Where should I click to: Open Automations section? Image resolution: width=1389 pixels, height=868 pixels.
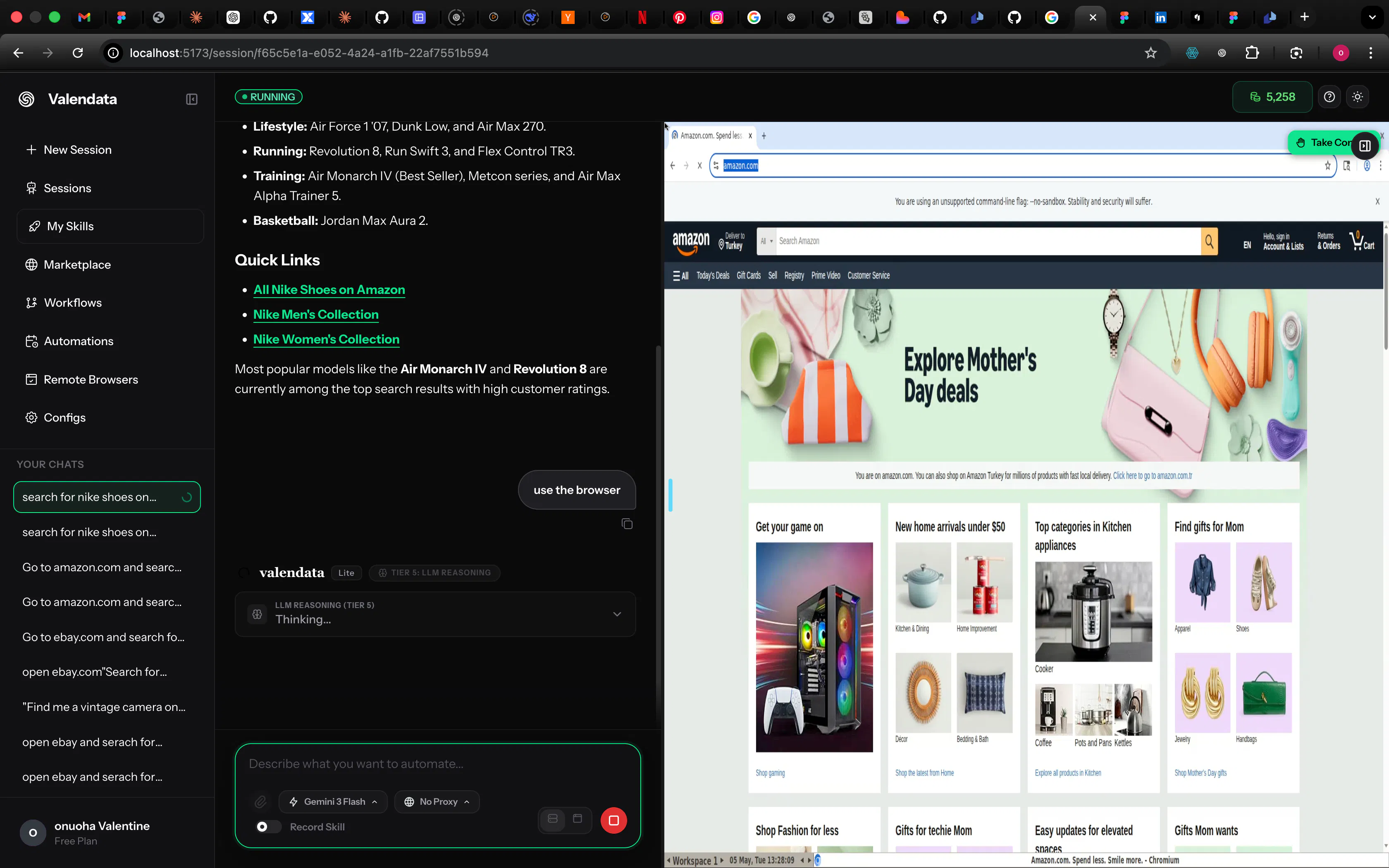(x=69, y=341)
